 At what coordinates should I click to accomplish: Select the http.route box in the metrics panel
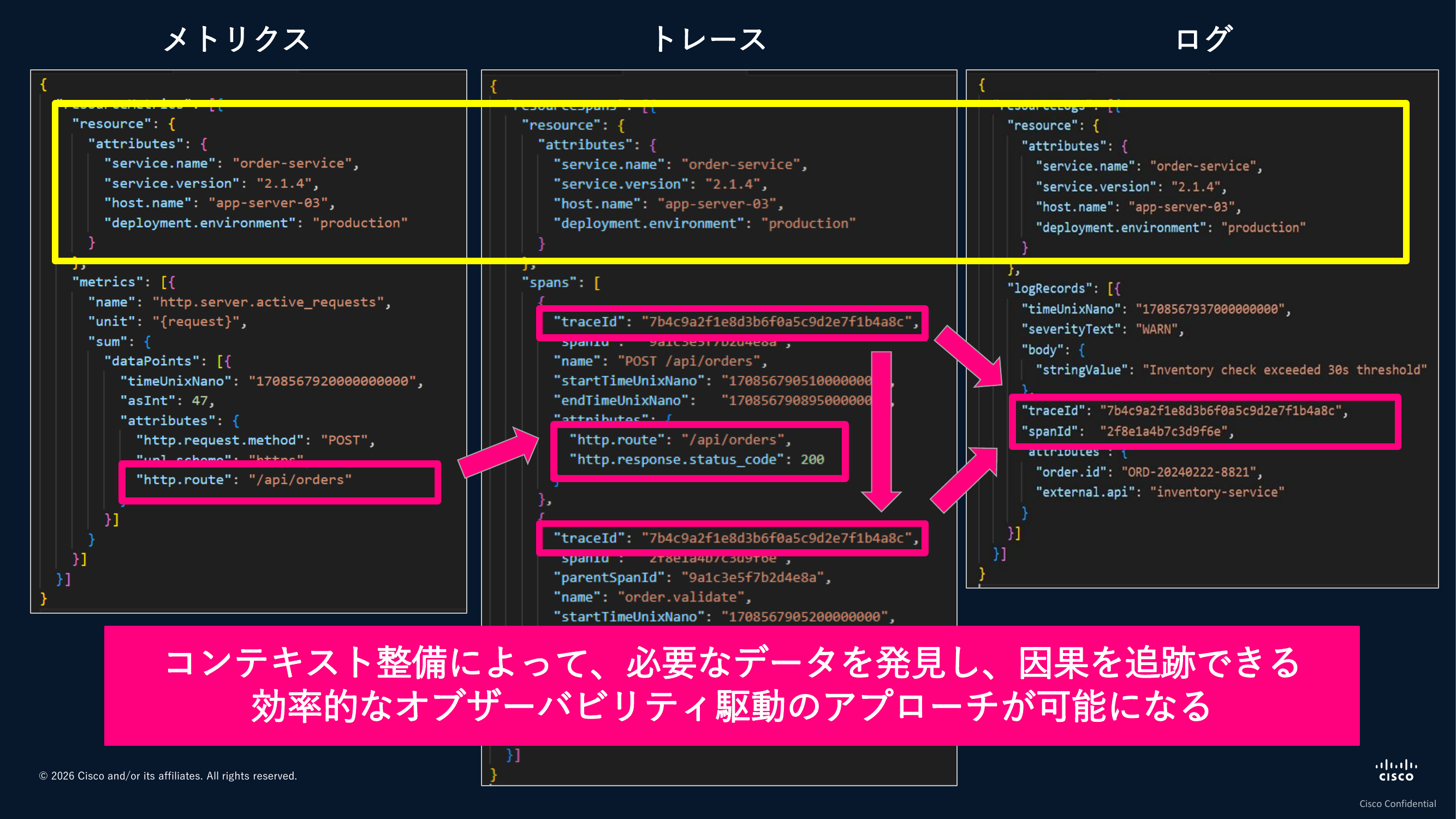(x=279, y=481)
